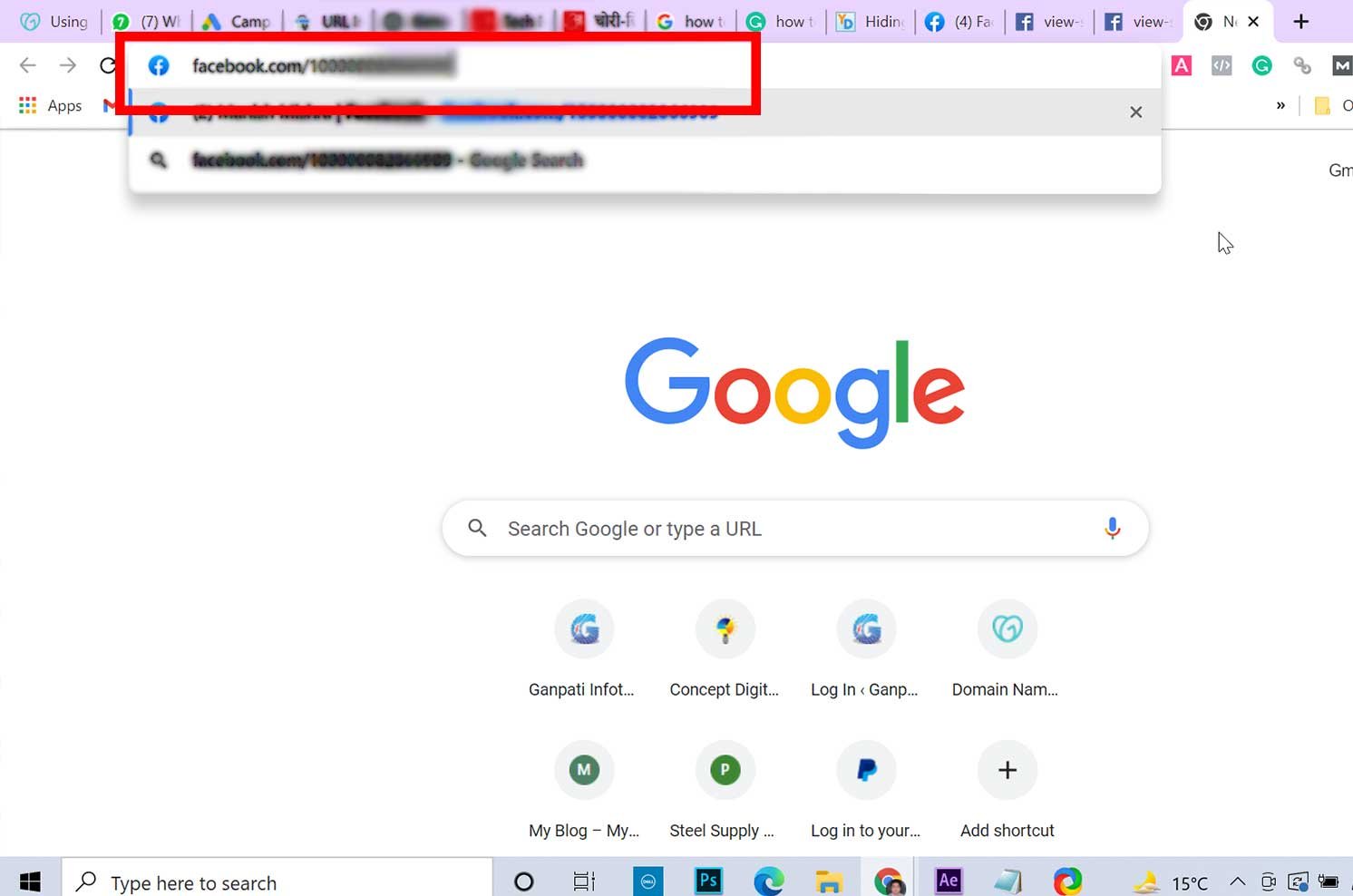Screen dimensions: 1353x896
Task: Click the Grammarly extension icon in toolbar
Action: 1261,65
